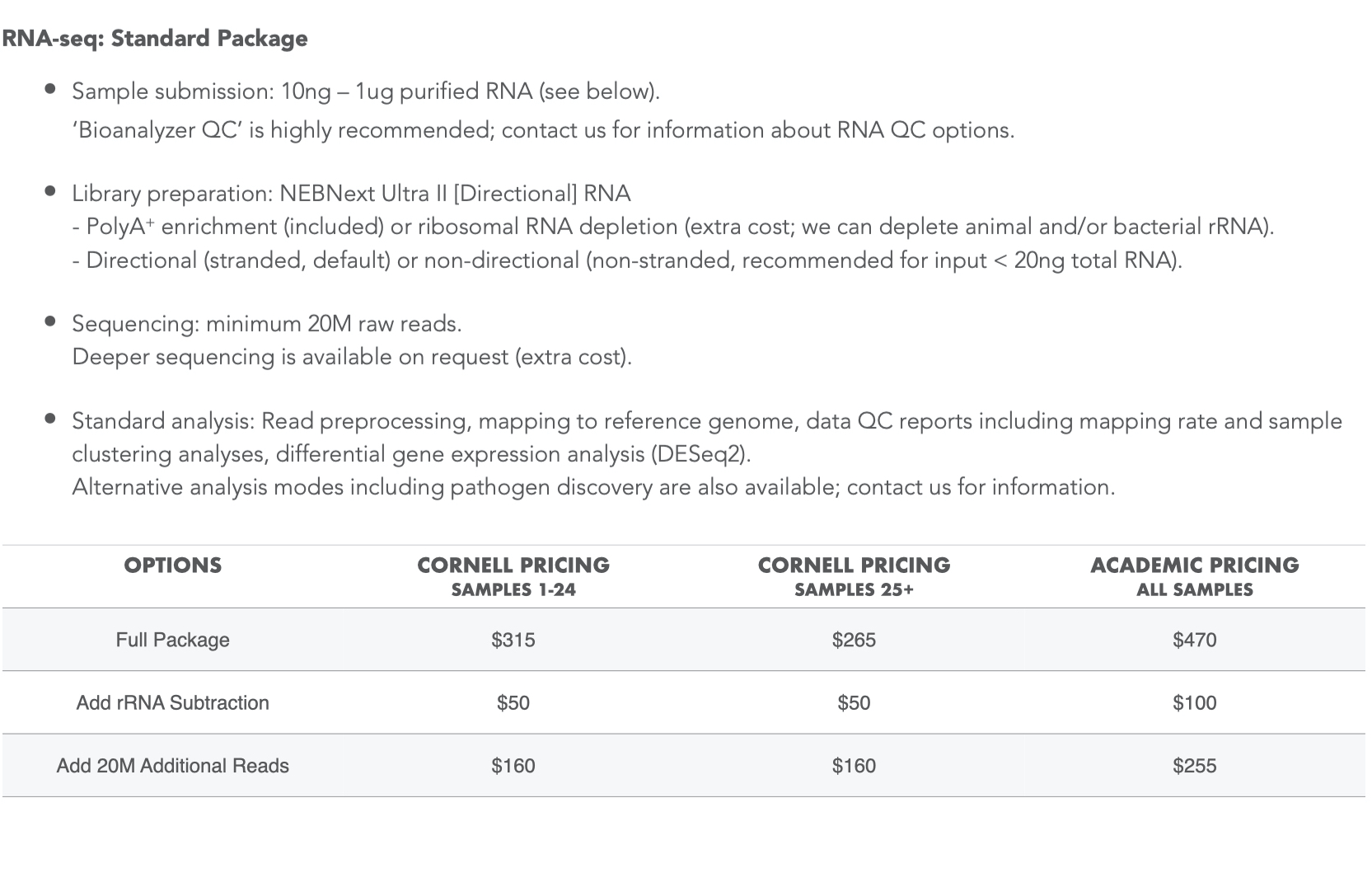Screen dimensions: 1372x873
Task: Click the $265 Full Package price
Action: (x=854, y=640)
